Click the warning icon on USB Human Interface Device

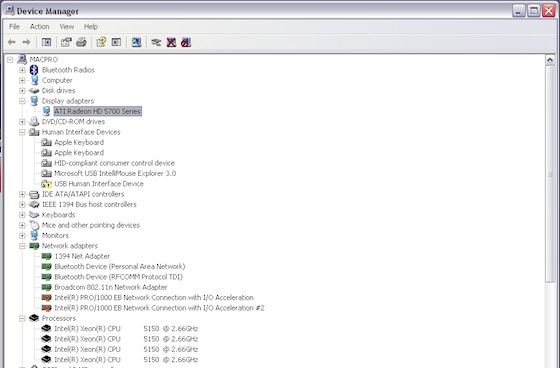46,184
